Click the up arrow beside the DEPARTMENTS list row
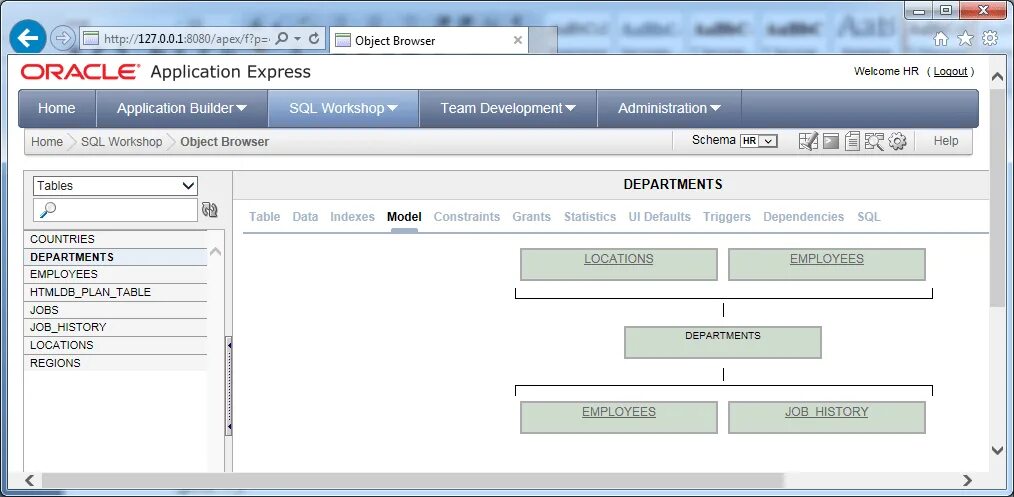Viewport: 1014px width, 497px height. 215,252
